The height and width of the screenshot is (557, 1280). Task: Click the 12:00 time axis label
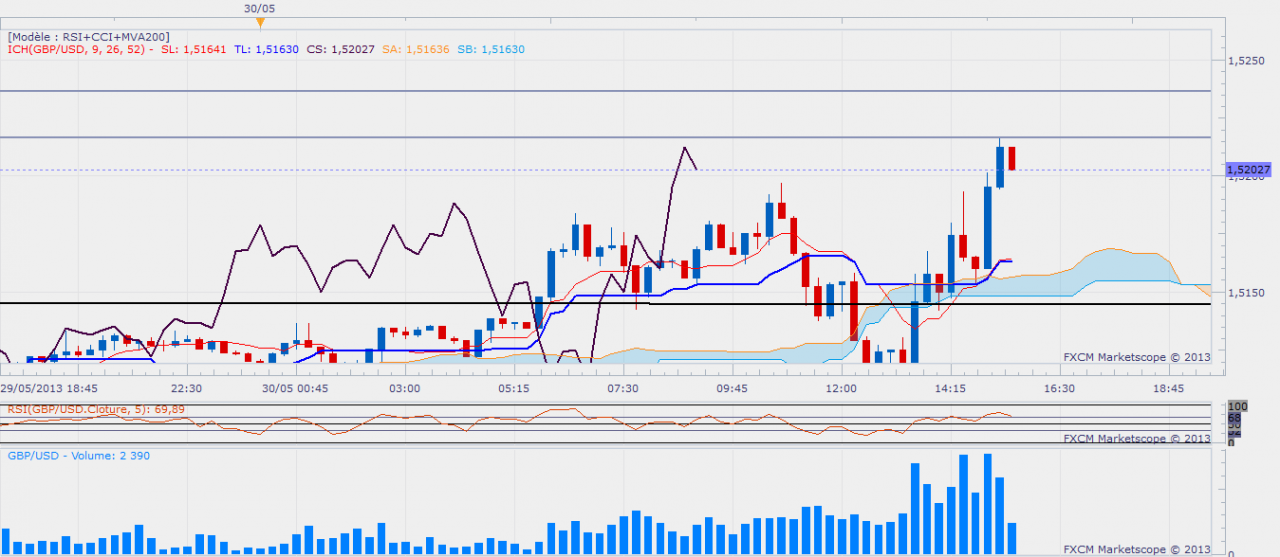(x=841, y=388)
